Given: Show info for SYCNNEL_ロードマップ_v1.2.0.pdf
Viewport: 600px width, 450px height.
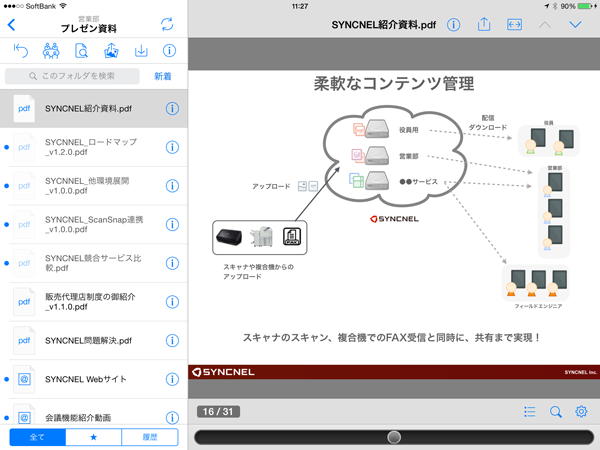Looking at the screenshot, I should (172, 147).
